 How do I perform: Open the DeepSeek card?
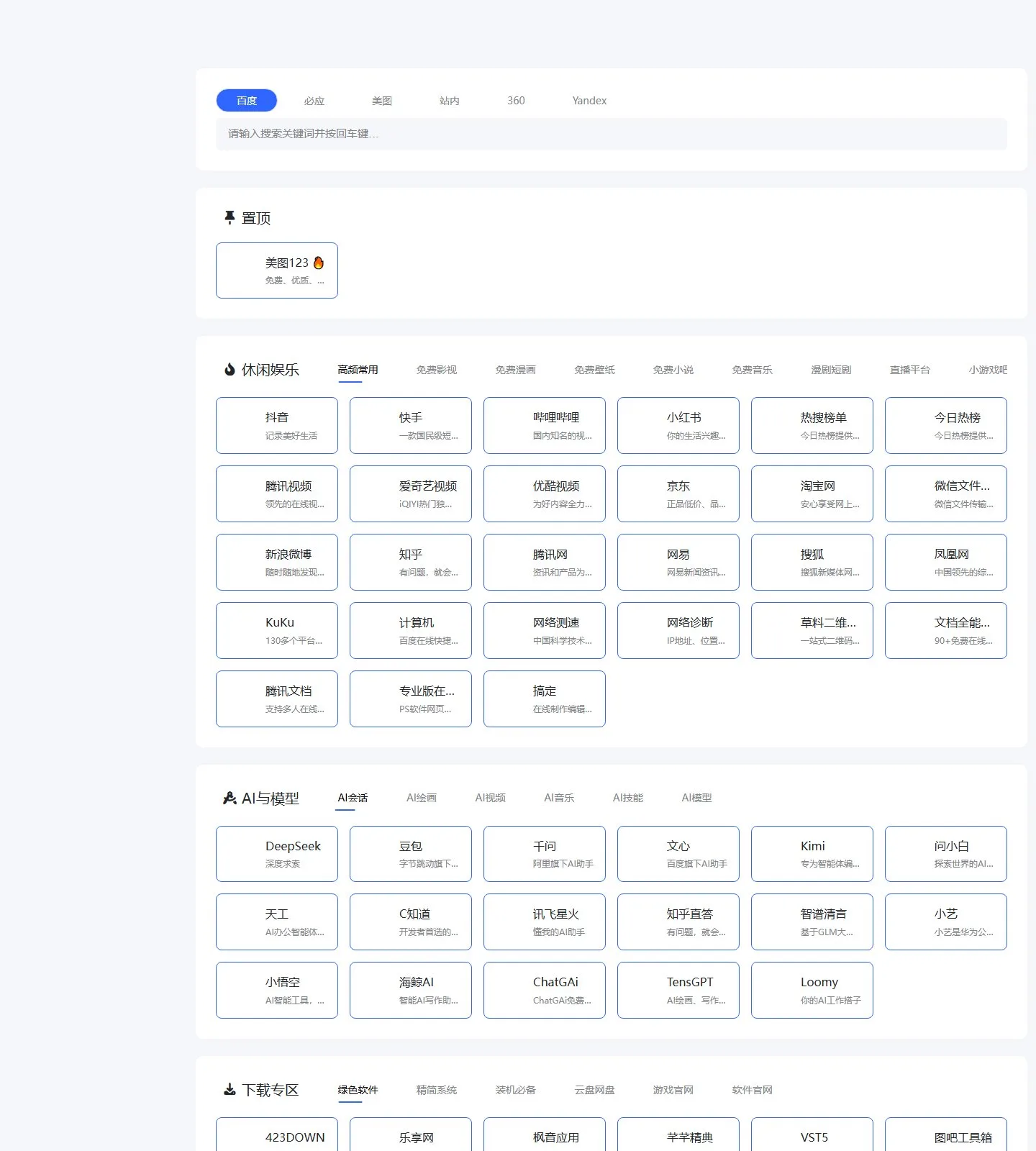[277, 854]
